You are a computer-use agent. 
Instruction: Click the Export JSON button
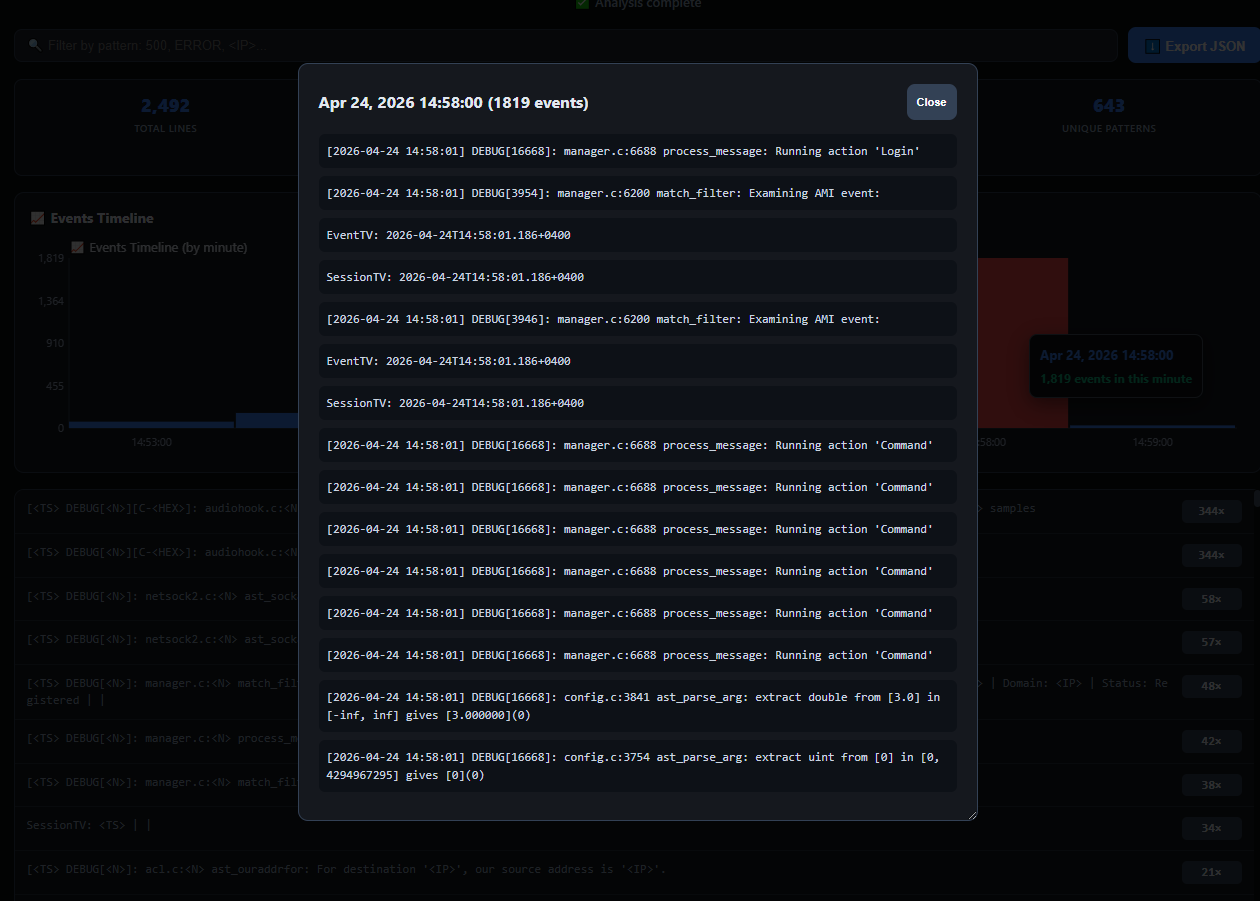pyautogui.click(x=1193, y=46)
